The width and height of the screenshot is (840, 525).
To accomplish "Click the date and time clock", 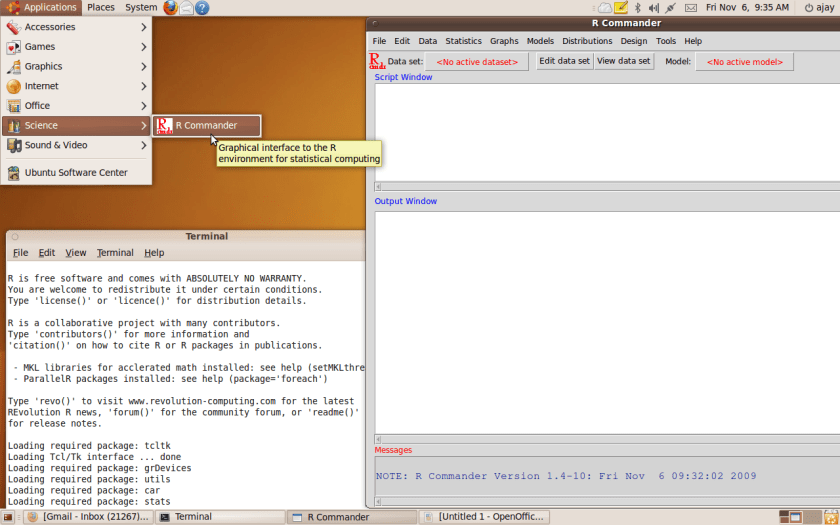I will point(747,8).
